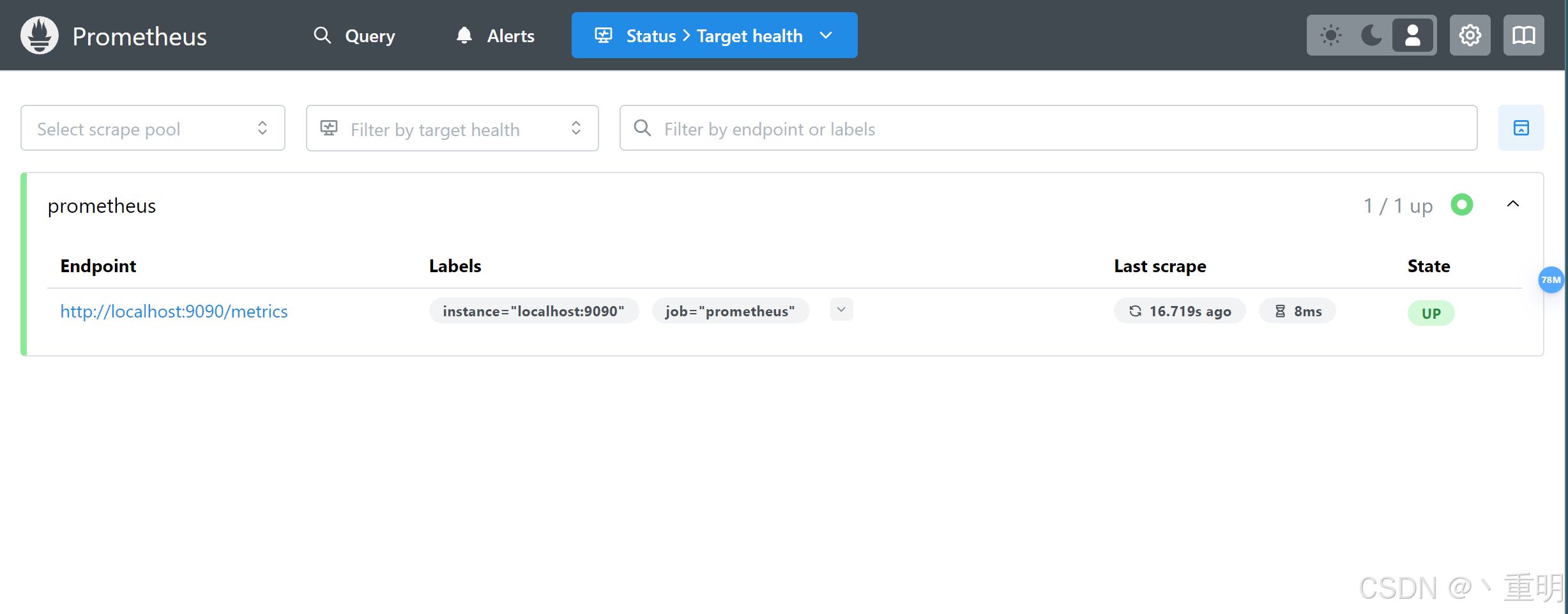The width and height of the screenshot is (1568, 614).
Task: Open Filter by target health dropdown
Action: pos(452,128)
